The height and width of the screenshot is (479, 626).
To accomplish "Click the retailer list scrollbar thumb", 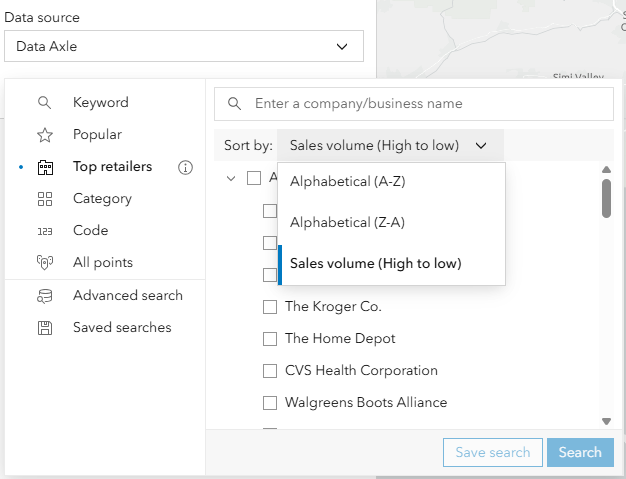I will click(606, 198).
